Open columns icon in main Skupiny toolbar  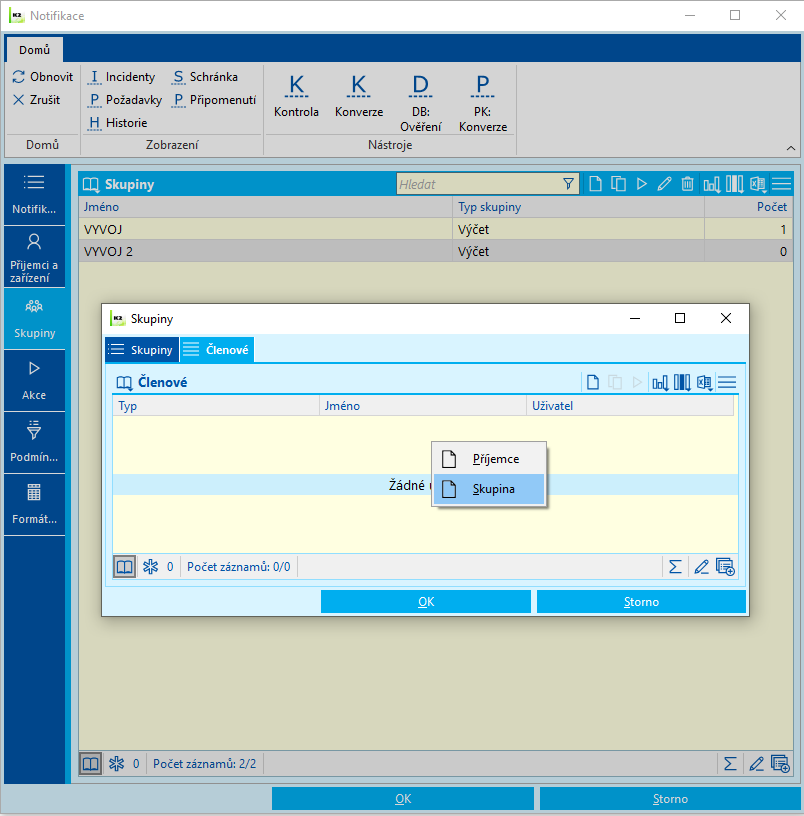734,184
